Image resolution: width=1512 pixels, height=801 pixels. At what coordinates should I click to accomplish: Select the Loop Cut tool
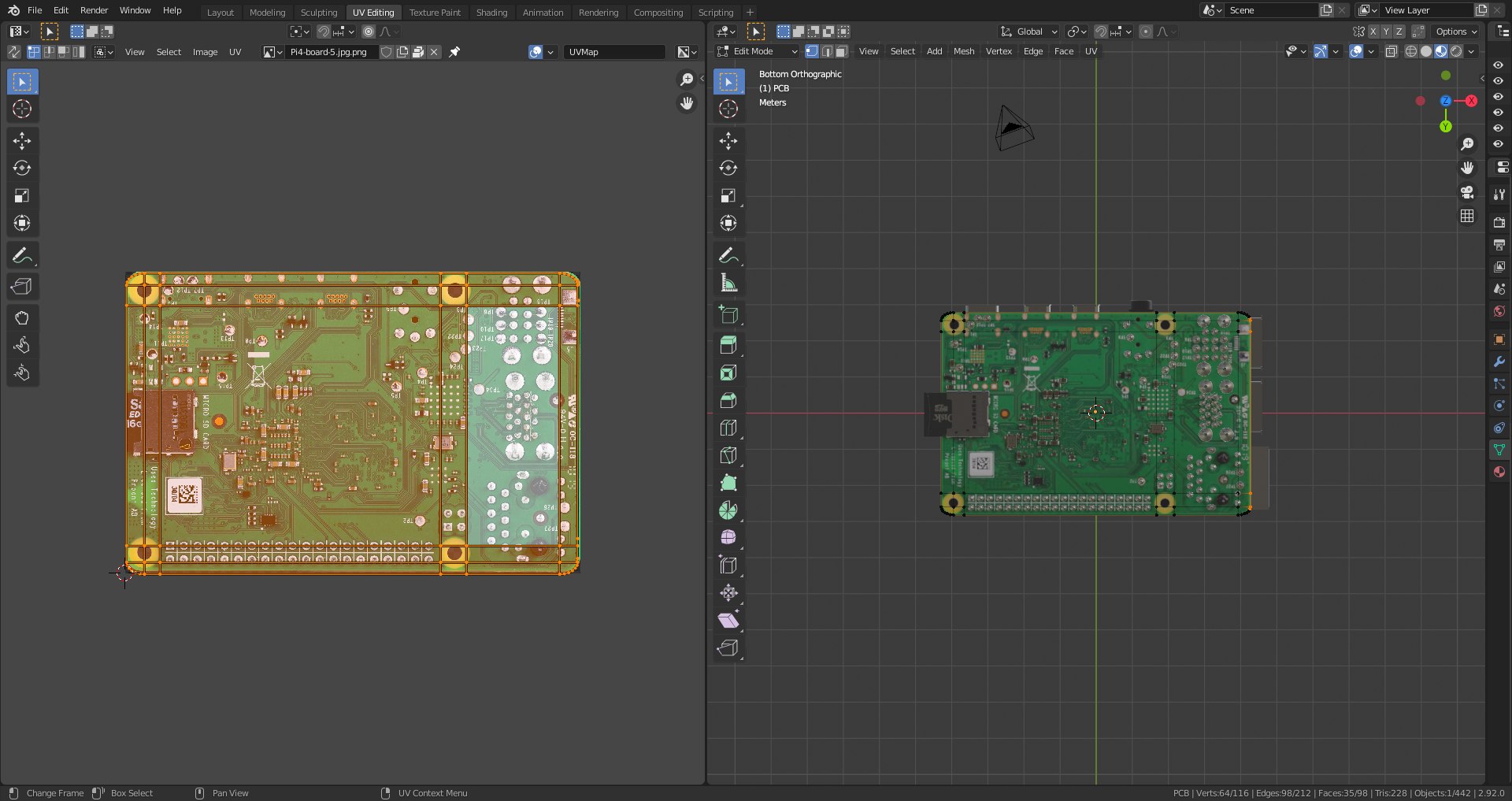coord(729,428)
